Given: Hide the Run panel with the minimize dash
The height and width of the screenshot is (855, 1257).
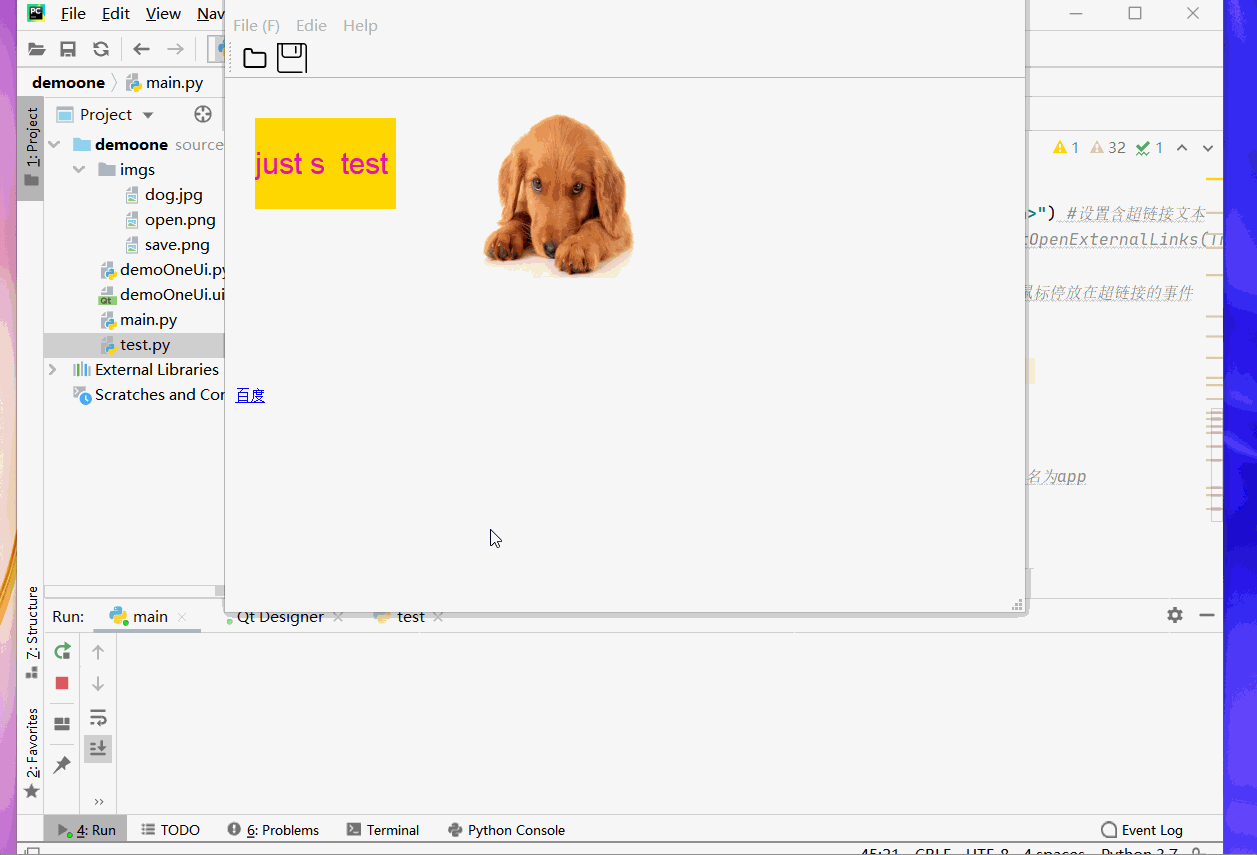Looking at the screenshot, I should click(1207, 615).
